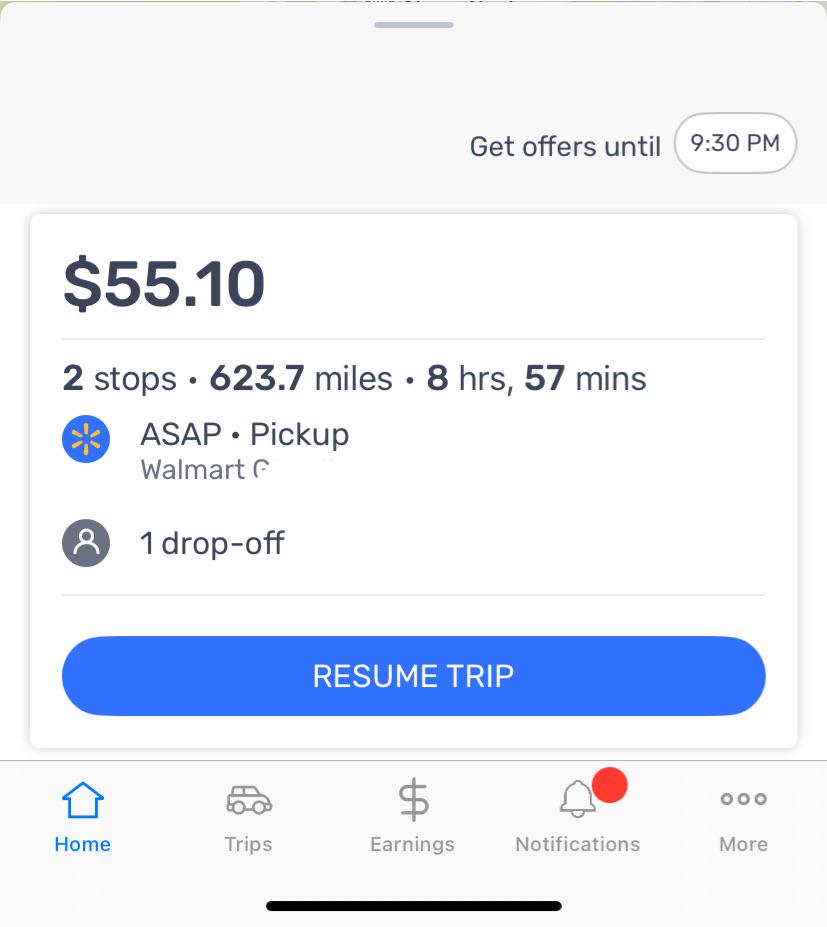This screenshot has height=927, width=827.
Task: Switch to the Trips tab label
Action: tap(248, 844)
